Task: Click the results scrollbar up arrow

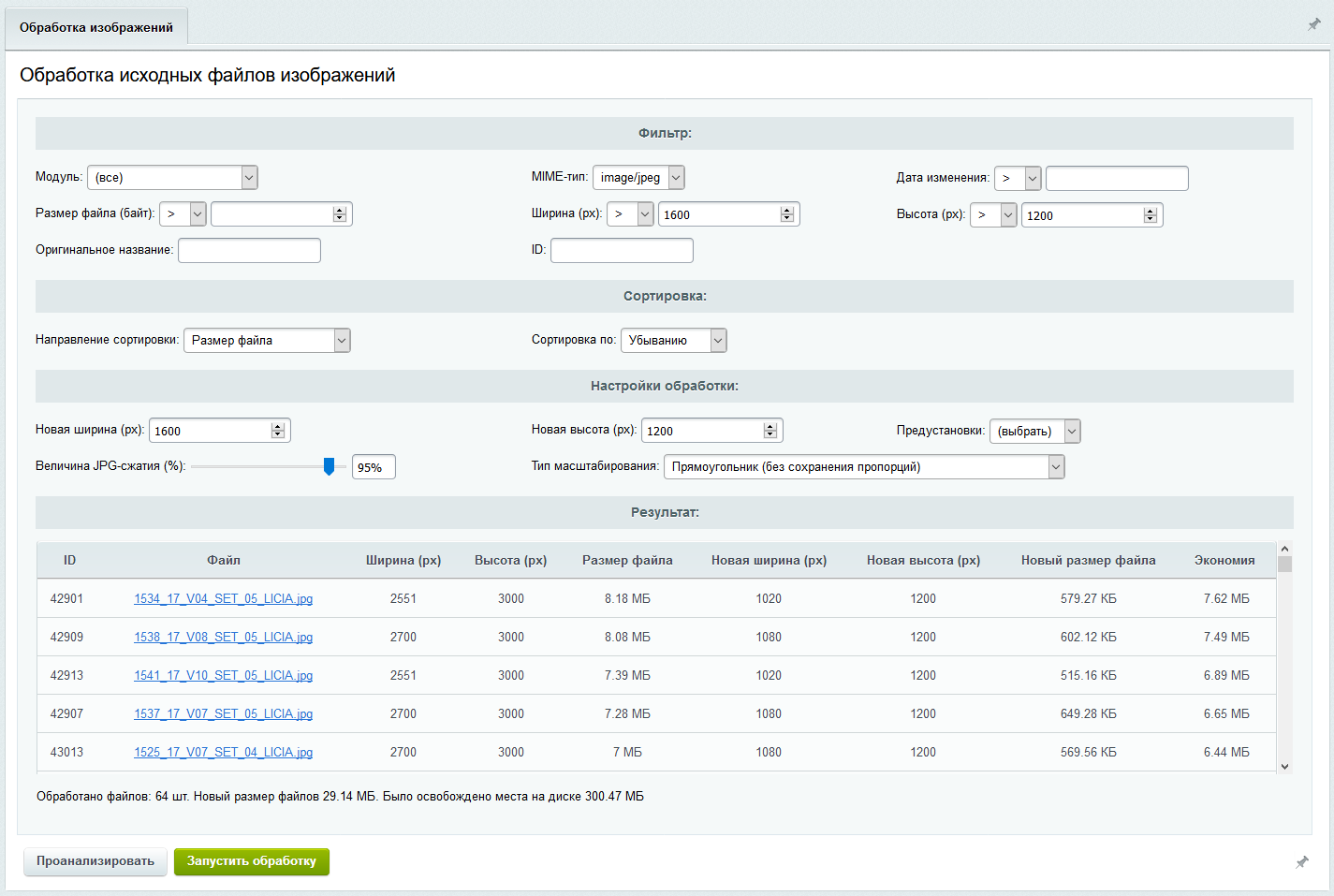Action: click(x=1284, y=549)
